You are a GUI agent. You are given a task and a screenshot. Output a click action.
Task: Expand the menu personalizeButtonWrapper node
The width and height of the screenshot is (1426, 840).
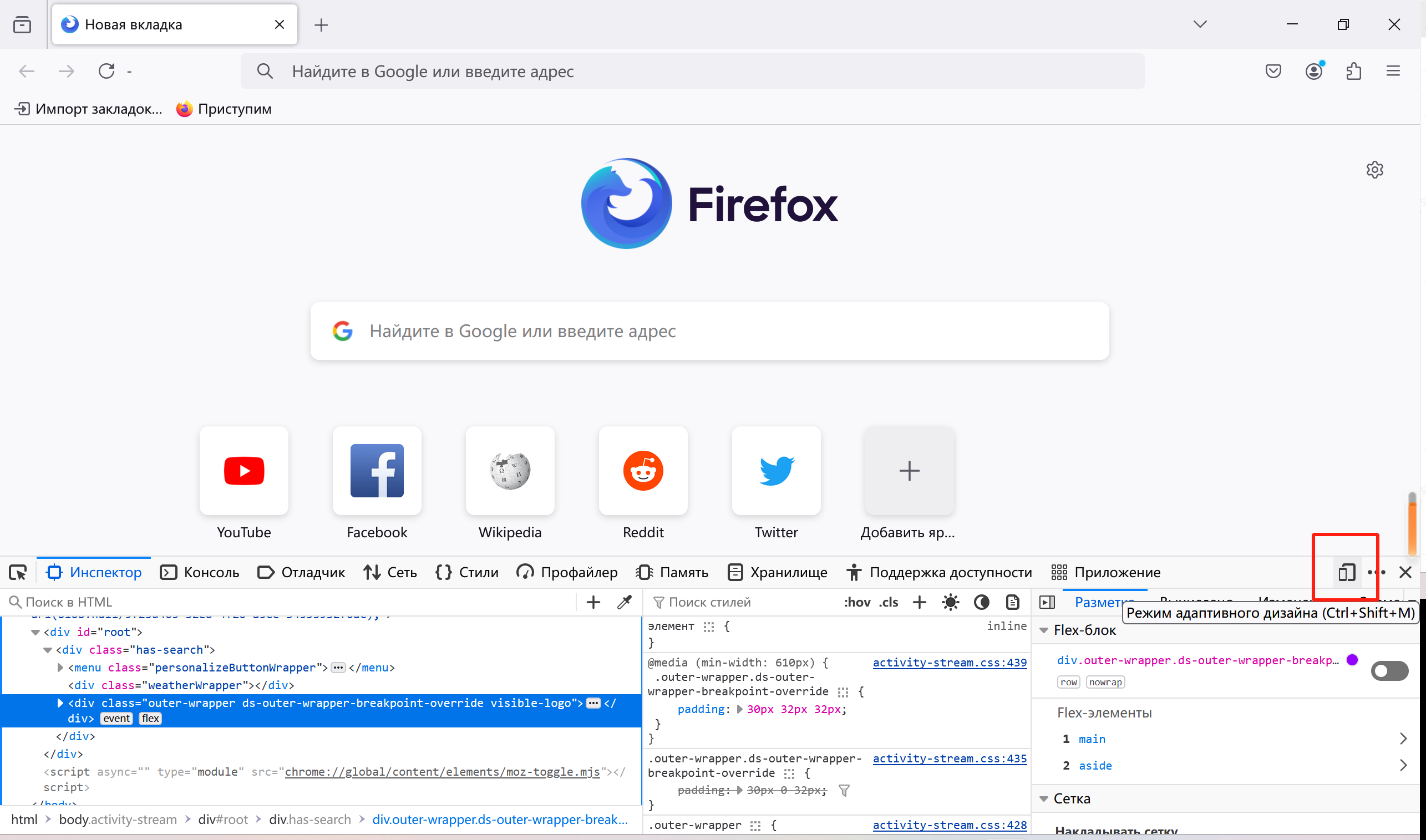60,668
